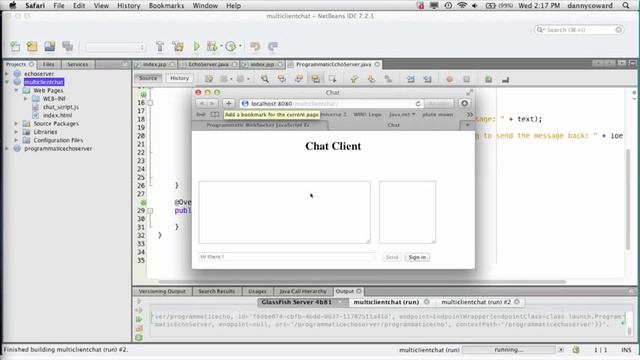Click the Open Project toolbar icon
Image resolution: width=640 pixels, height=360 pixels.
50,47
